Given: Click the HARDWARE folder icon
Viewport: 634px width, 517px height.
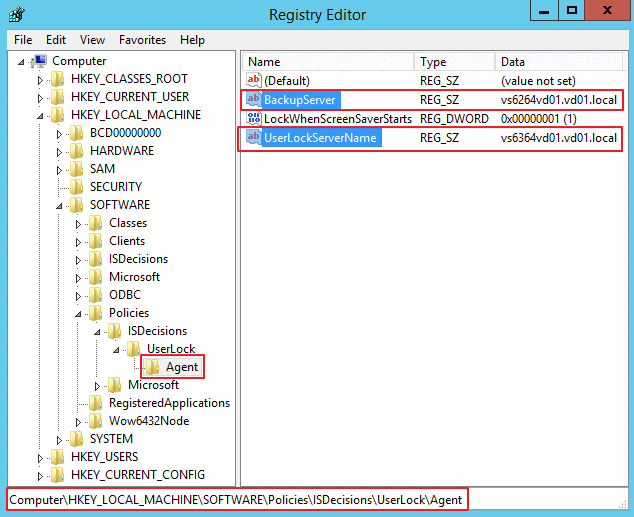Looking at the screenshot, I should click(x=76, y=151).
